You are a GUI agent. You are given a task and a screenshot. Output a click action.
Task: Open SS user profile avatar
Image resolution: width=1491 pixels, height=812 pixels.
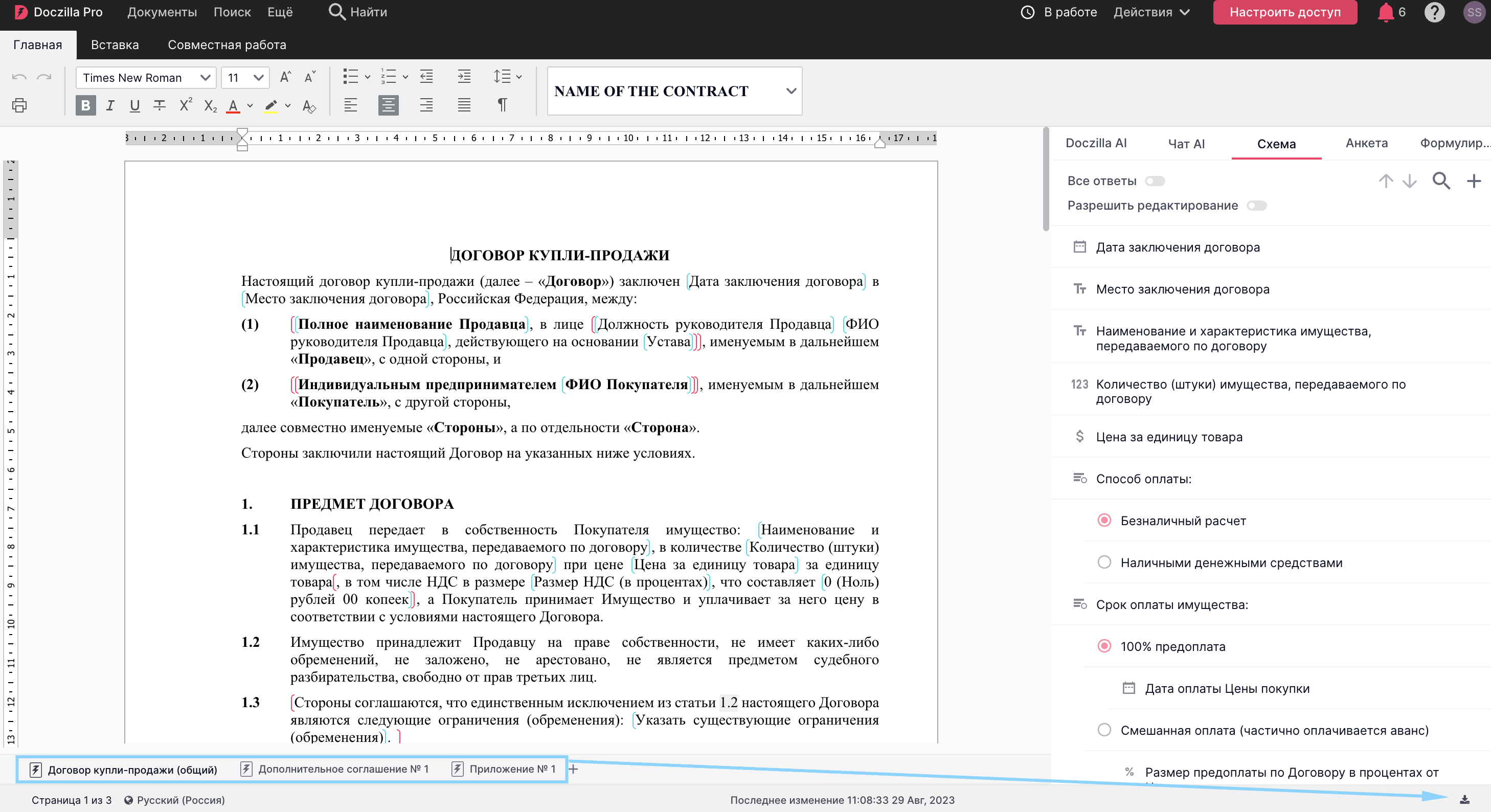click(1474, 12)
